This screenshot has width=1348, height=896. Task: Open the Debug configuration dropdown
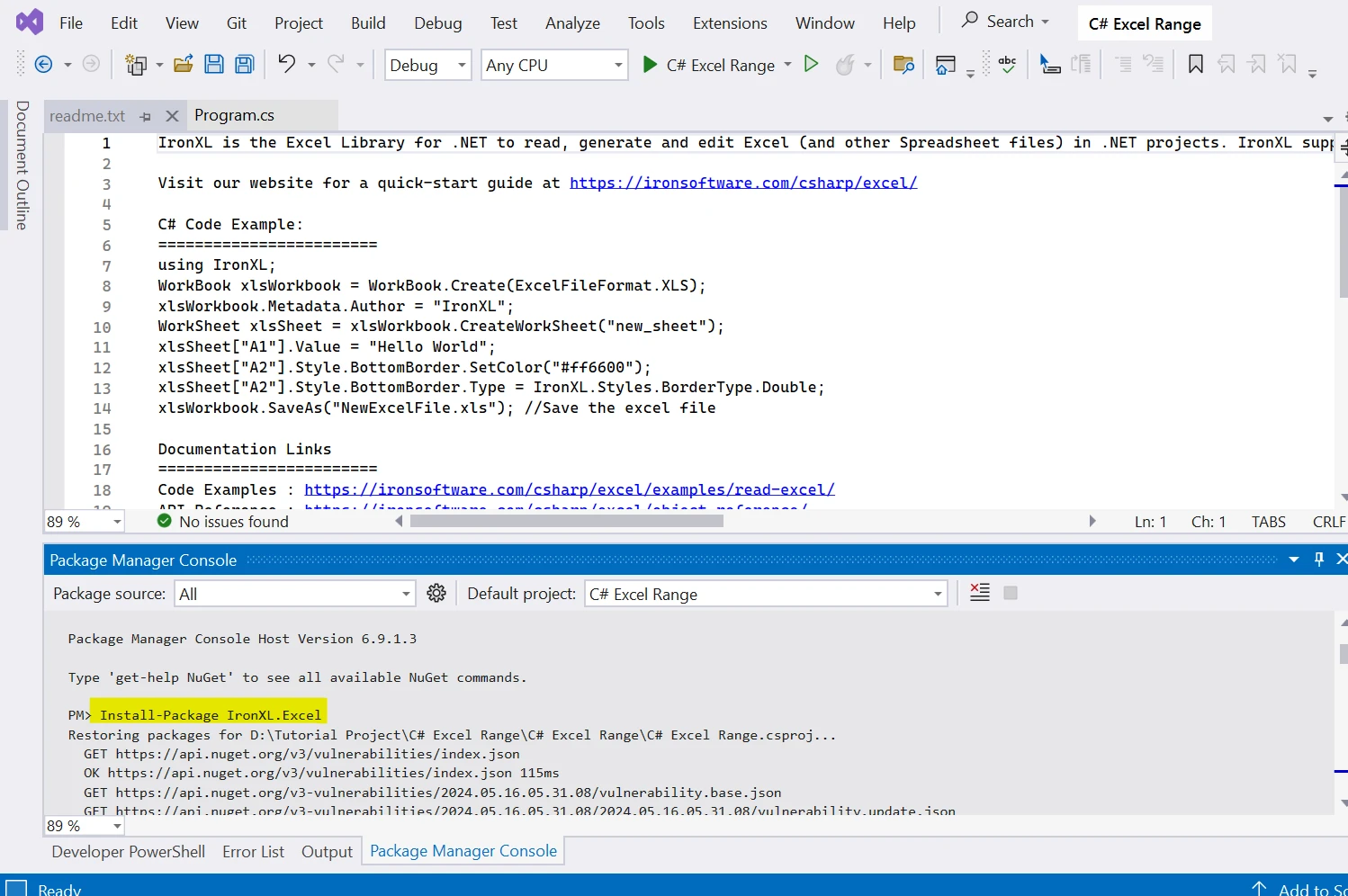coord(427,65)
